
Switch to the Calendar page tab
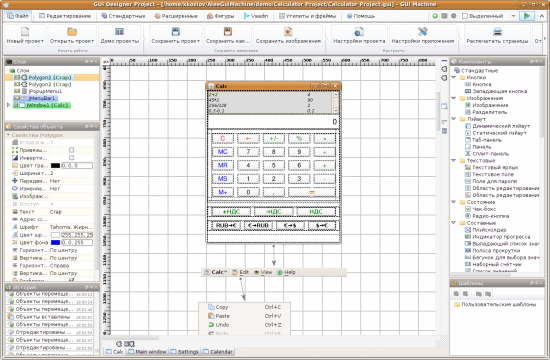coord(218,352)
